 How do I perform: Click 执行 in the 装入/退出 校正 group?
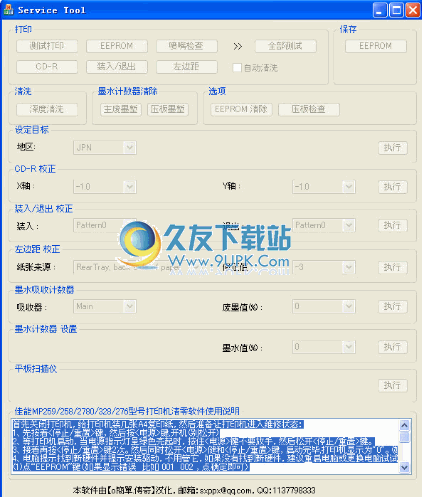pyautogui.click(x=393, y=226)
